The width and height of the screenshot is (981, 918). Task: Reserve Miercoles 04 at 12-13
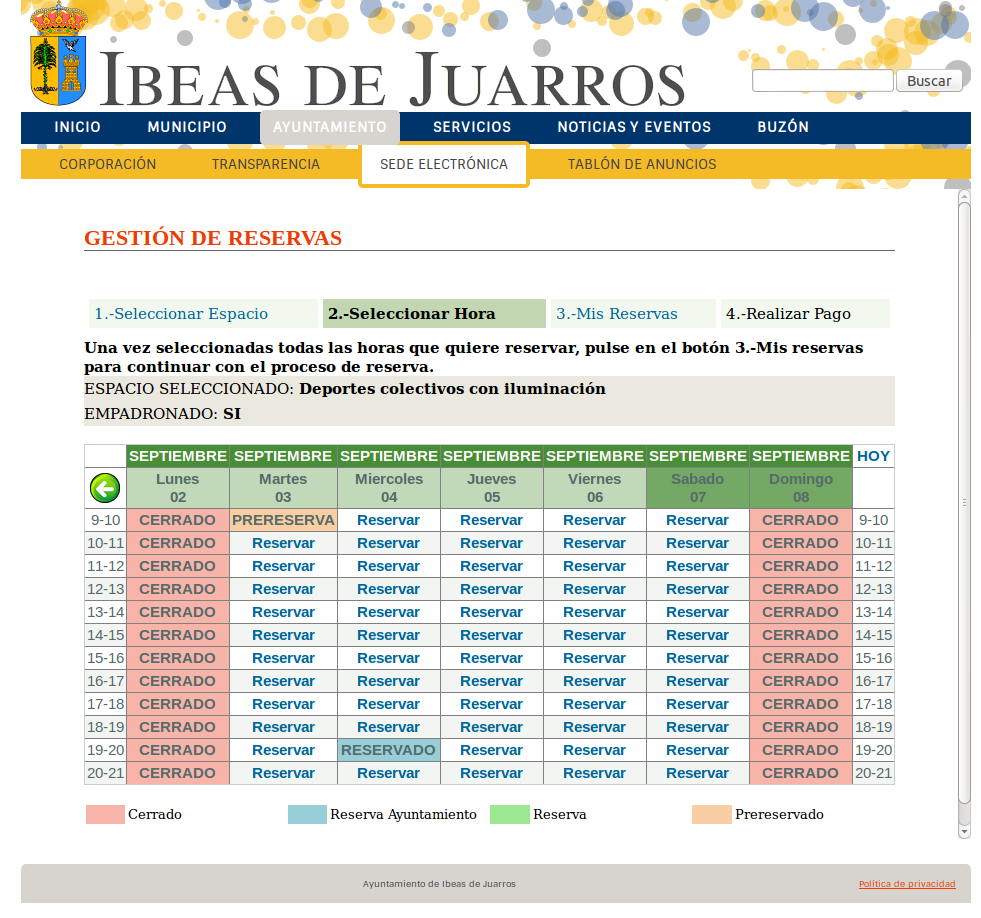[x=389, y=589]
